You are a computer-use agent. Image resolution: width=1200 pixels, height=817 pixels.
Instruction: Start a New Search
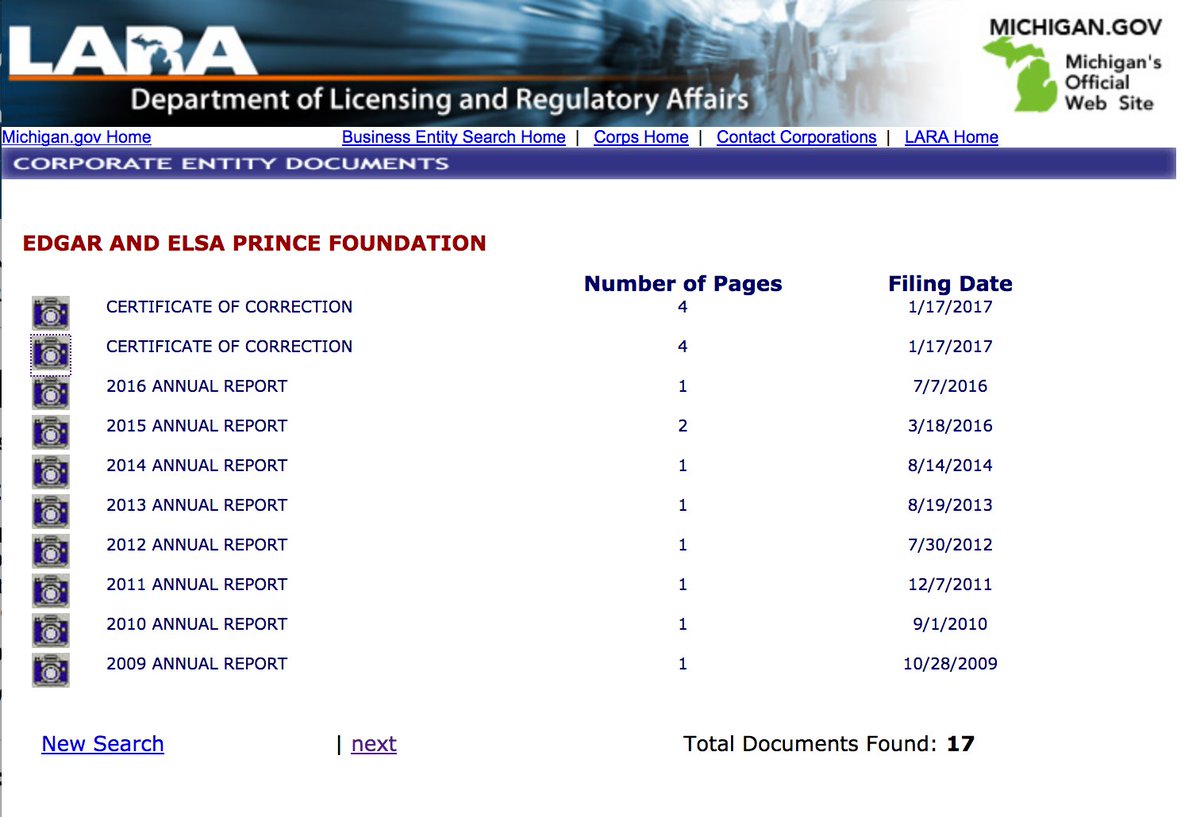[103, 744]
